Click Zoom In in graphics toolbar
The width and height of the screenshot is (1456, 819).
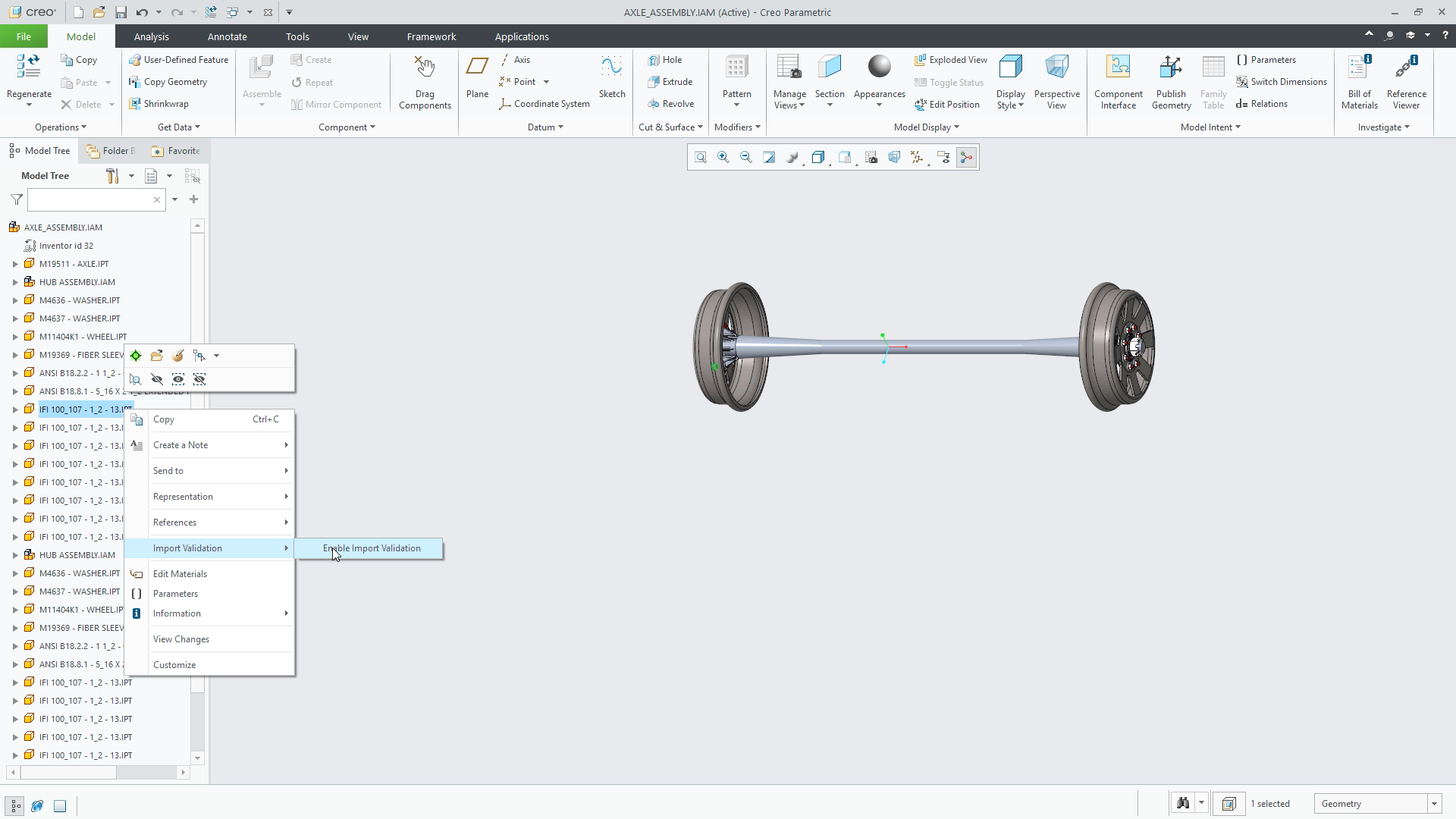(723, 158)
